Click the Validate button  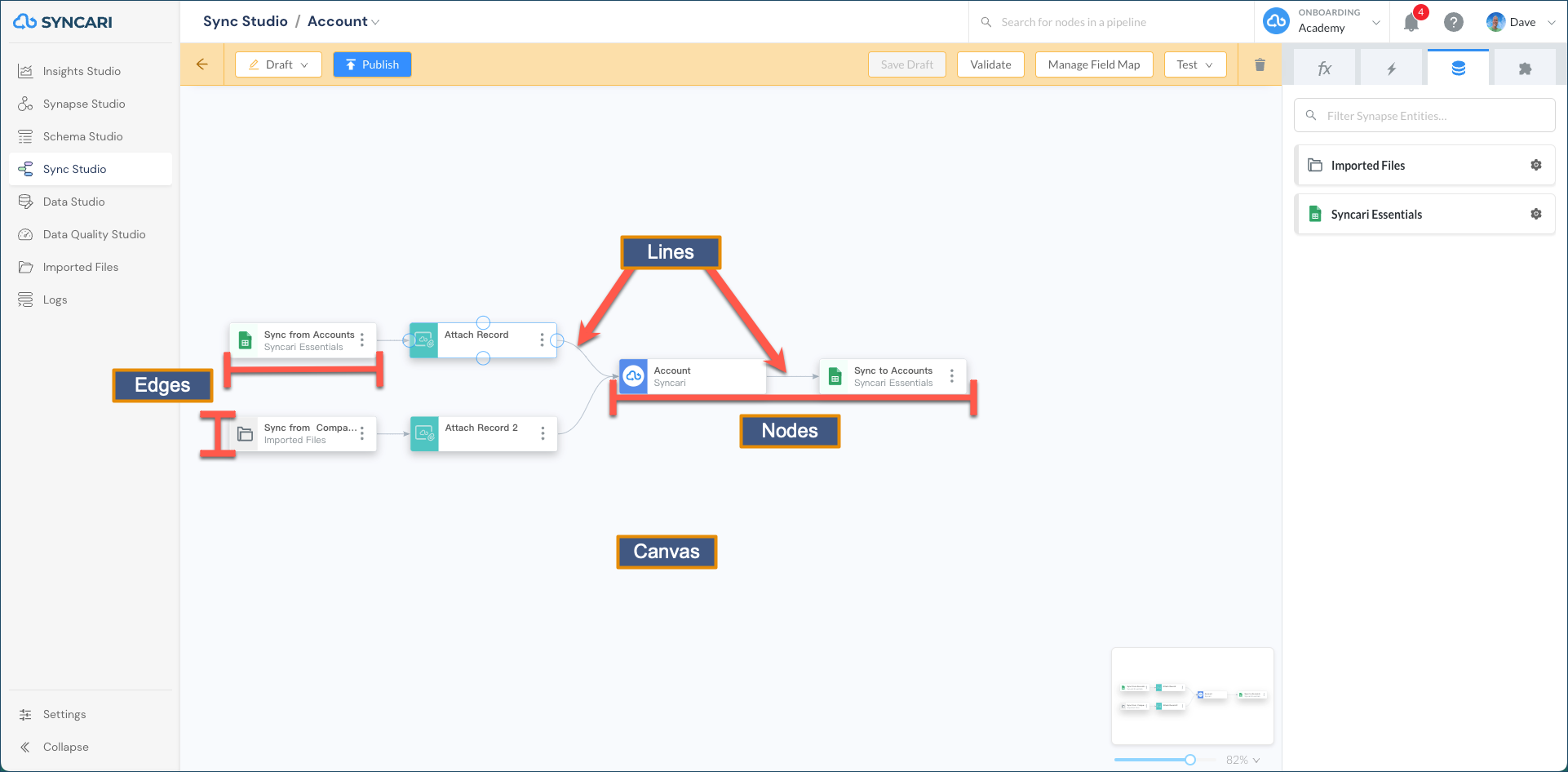point(990,64)
